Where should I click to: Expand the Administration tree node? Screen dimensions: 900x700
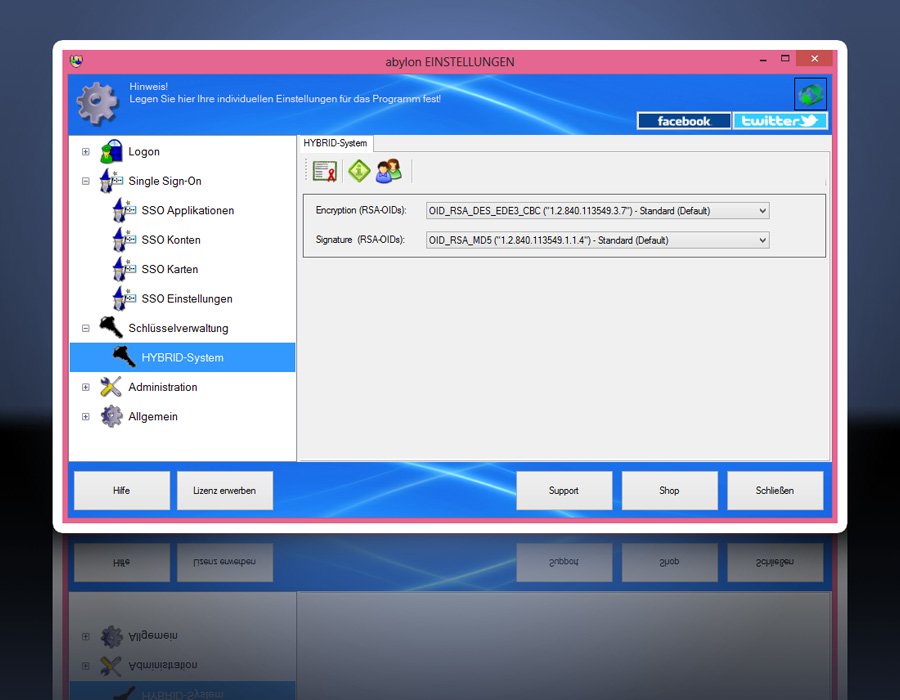86,387
